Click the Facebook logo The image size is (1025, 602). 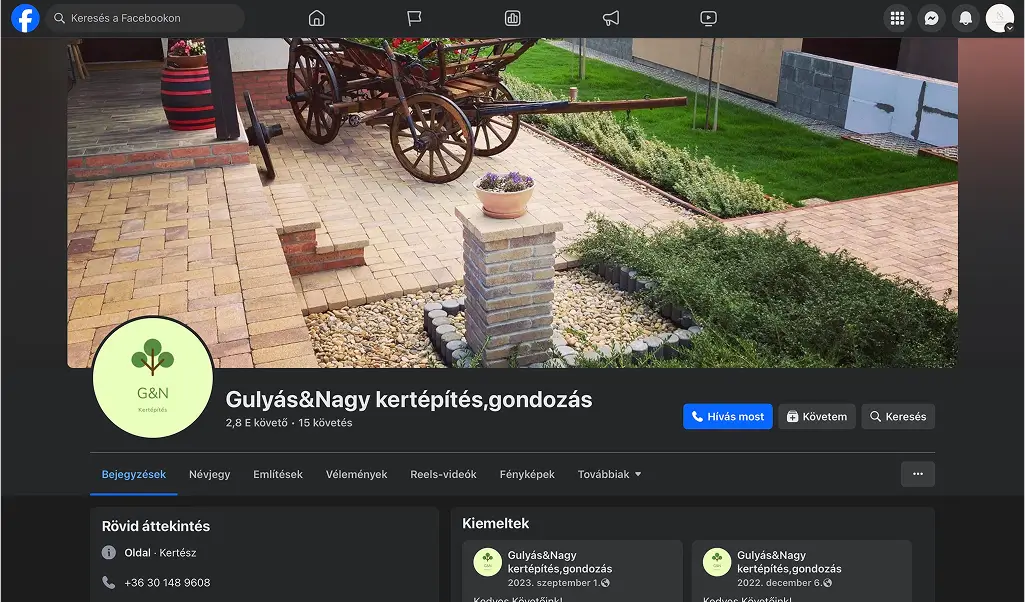tap(25, 18)
